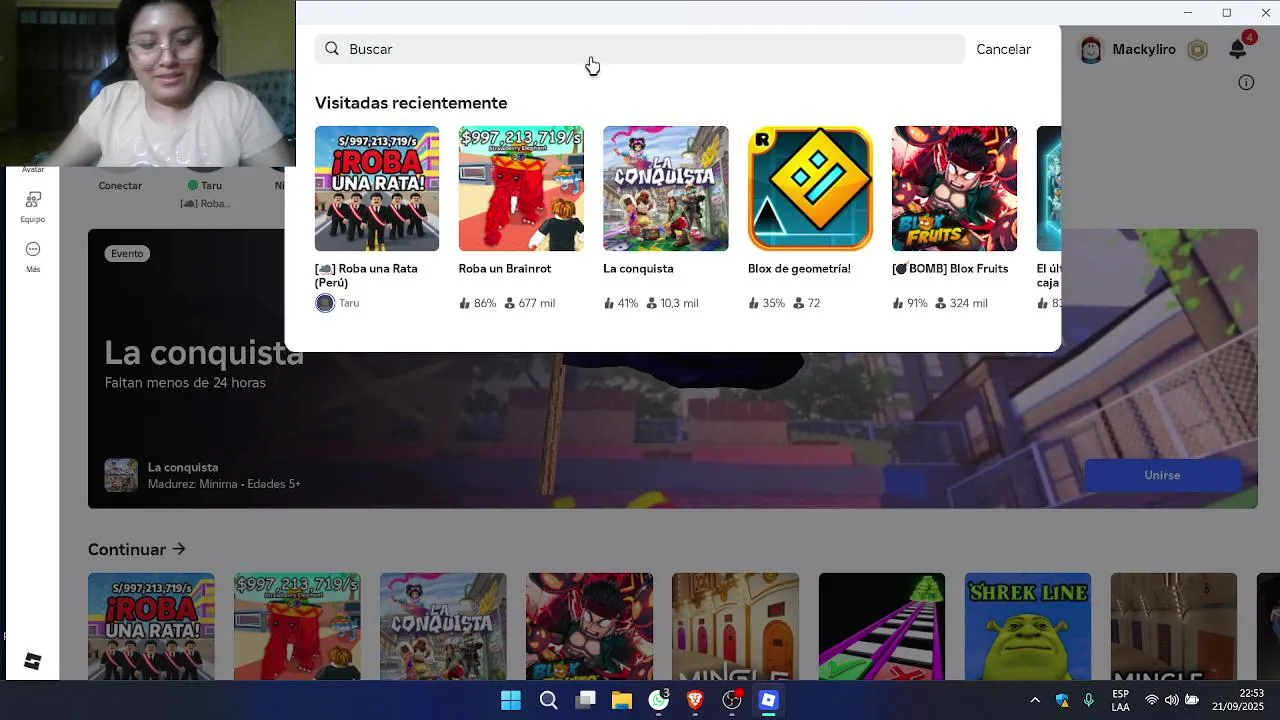Open Roba una Rata recent thumbnail
Screen dimensions: 1280x720
[x=377, y=188]
